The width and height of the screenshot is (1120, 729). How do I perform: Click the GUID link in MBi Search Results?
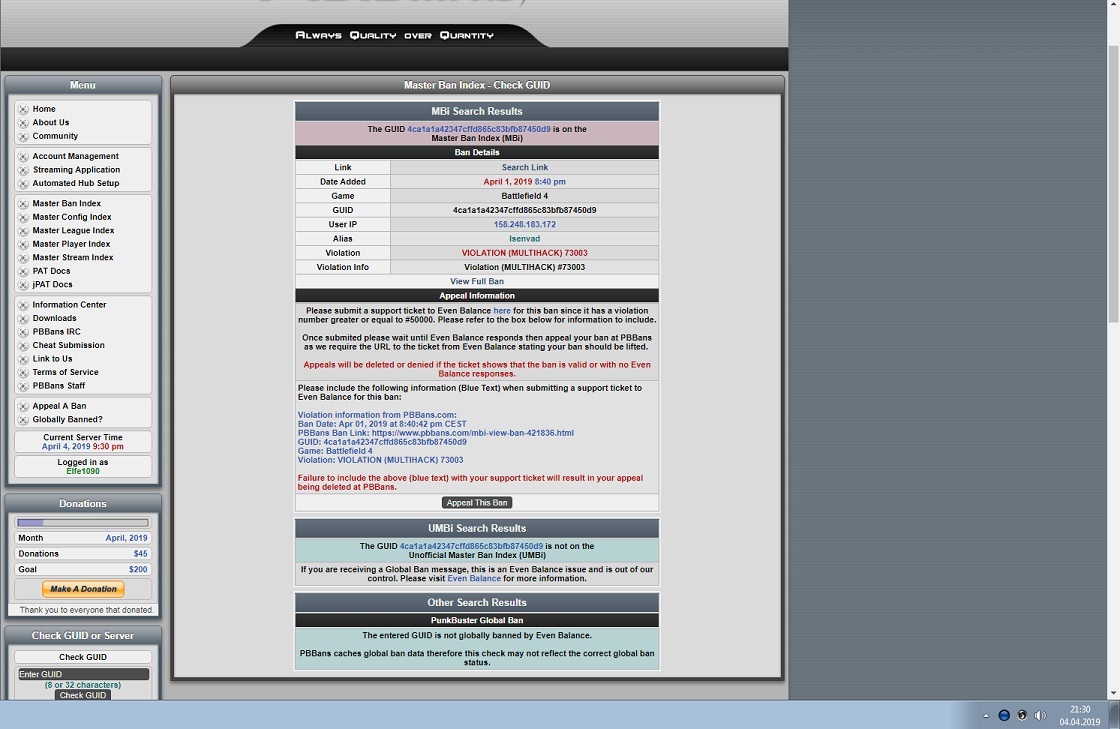coord(479,129)
